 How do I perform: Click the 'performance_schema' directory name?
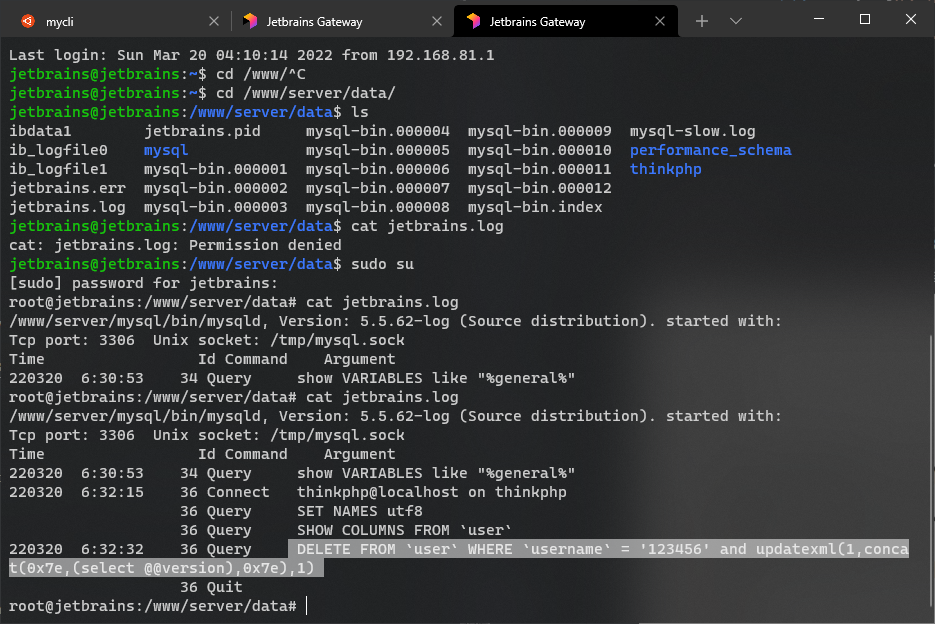[x=710, y=150]
